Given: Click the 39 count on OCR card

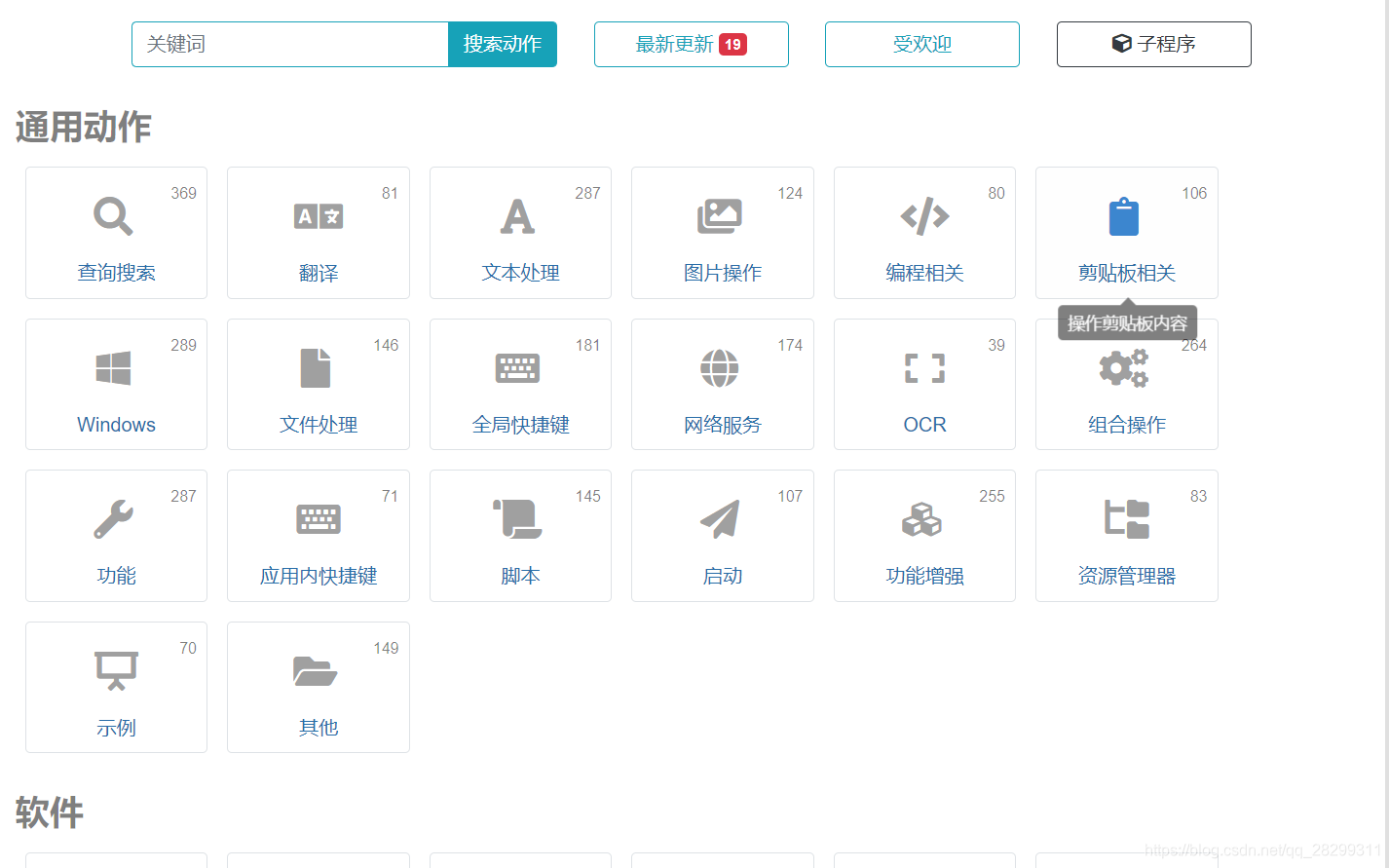Looking at the screenshot, I should [x=996, y=345].
